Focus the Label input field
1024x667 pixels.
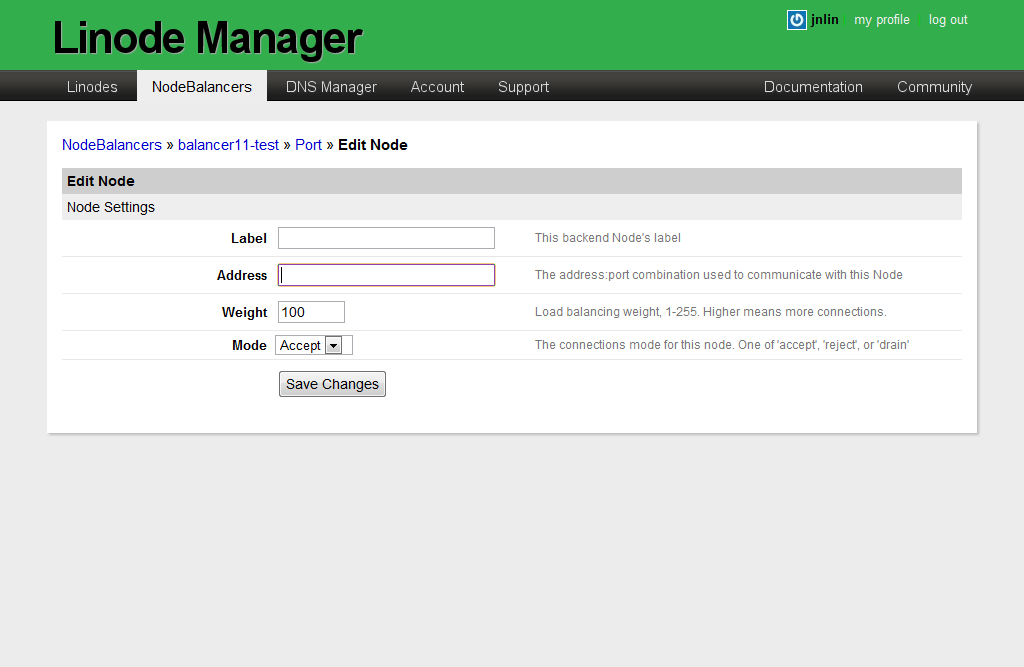tap(386, 238)
